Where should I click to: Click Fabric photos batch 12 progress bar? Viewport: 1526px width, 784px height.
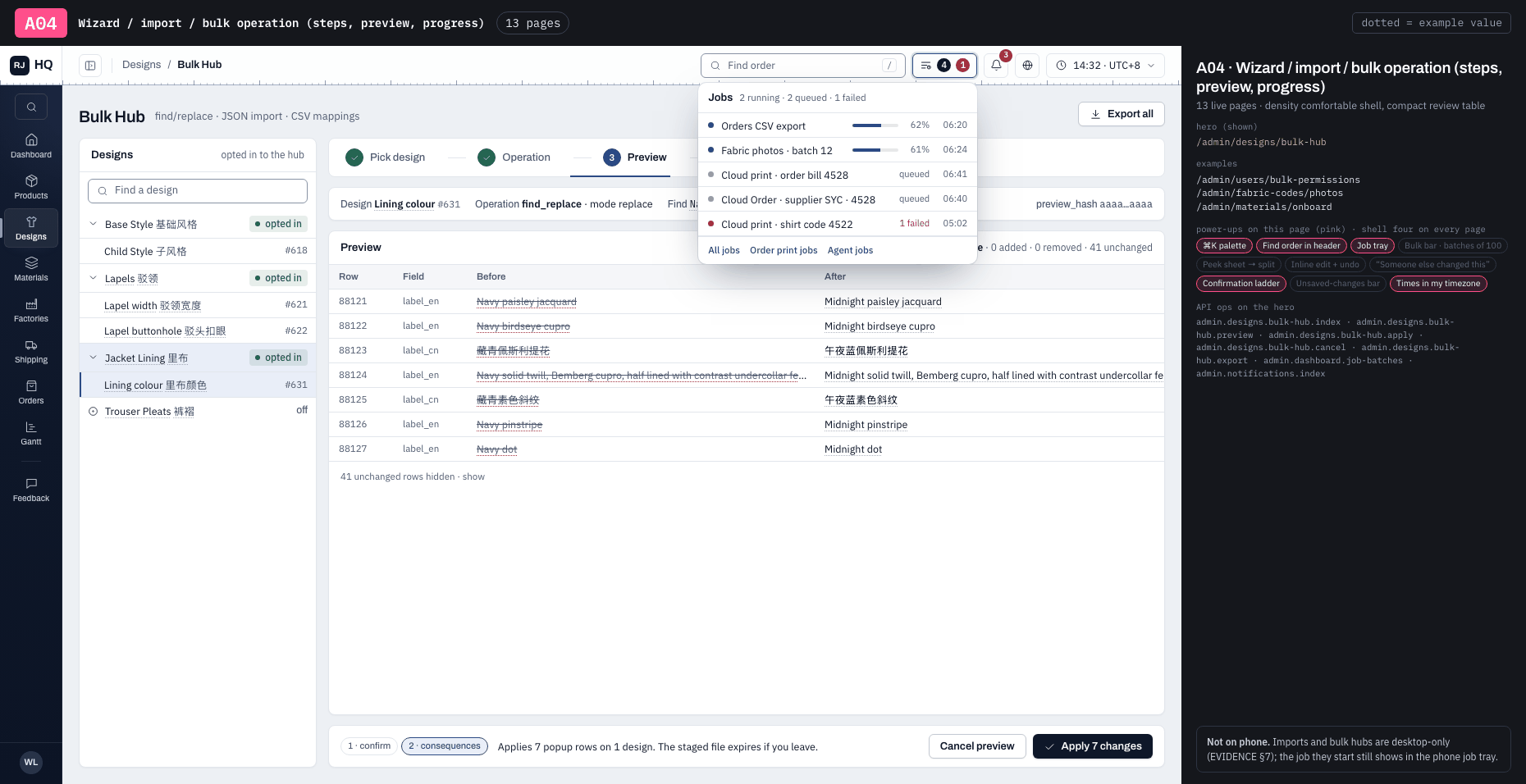(x=875, y=150)
